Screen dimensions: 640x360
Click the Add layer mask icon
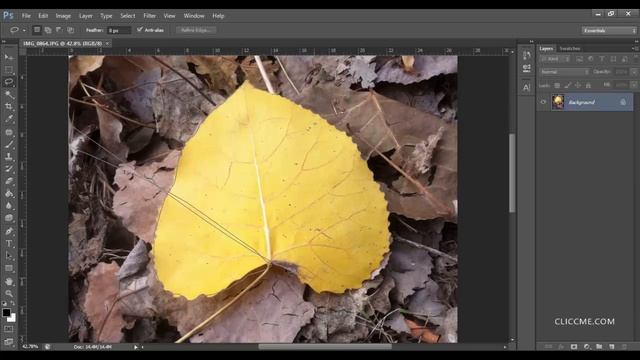click(x=574, y=347)
